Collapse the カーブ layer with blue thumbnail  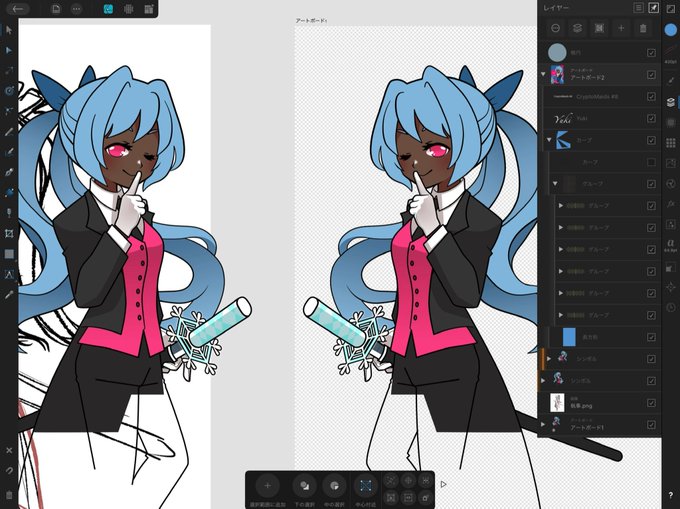click(549, 140)
